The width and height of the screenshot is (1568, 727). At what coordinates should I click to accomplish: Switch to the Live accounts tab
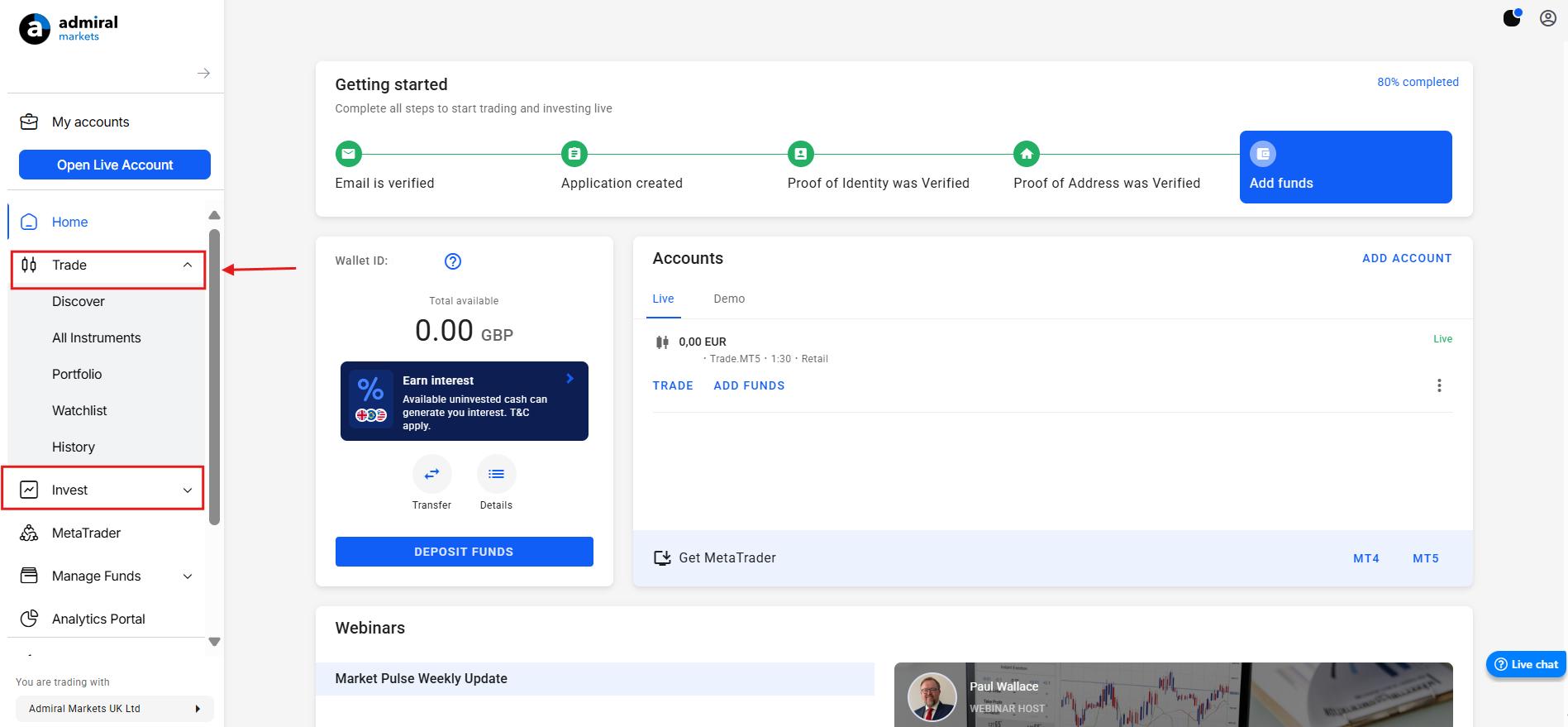tap(664, 299)
